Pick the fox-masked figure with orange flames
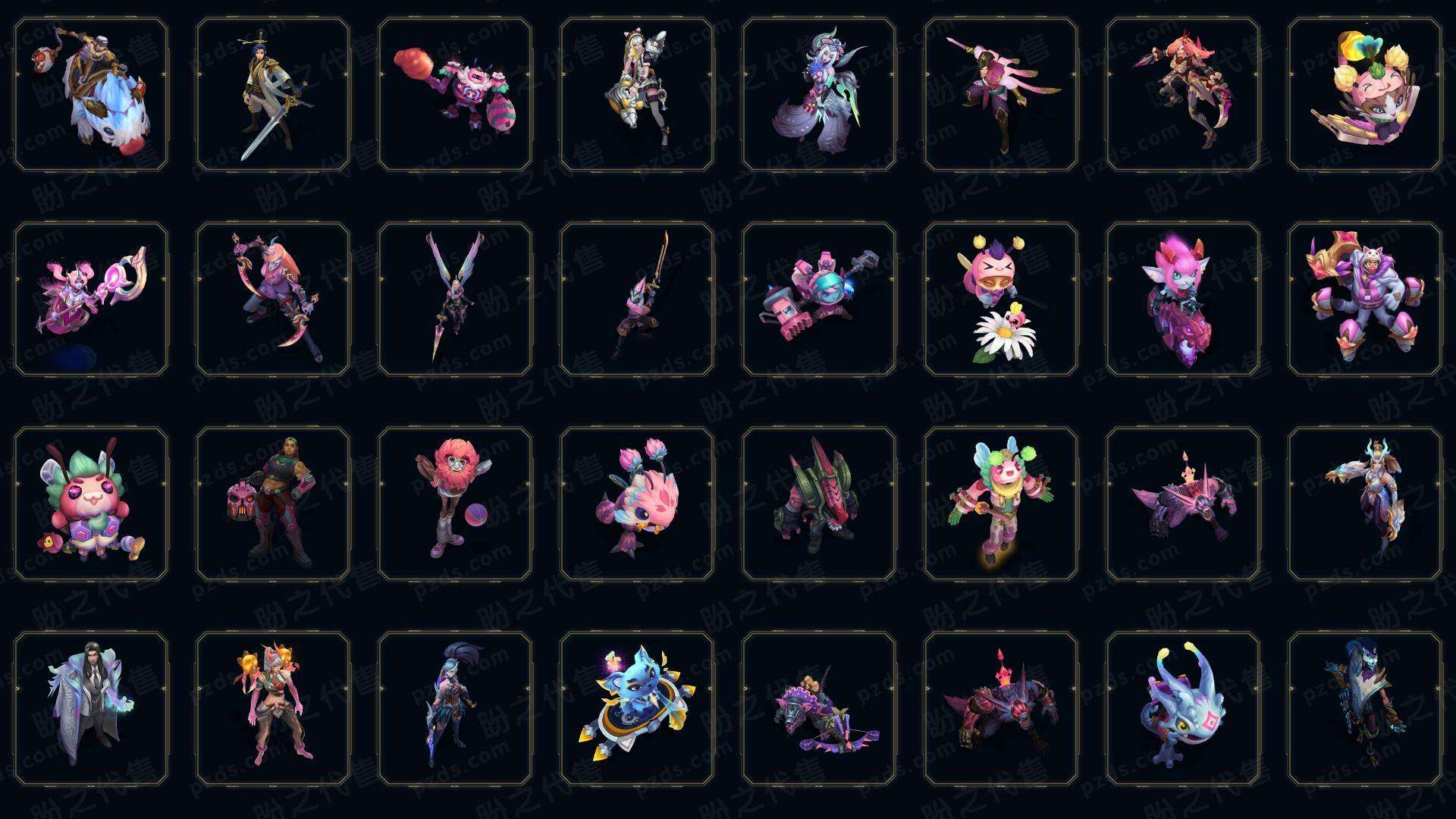1456x819 pixels. [x=273, y=708]
